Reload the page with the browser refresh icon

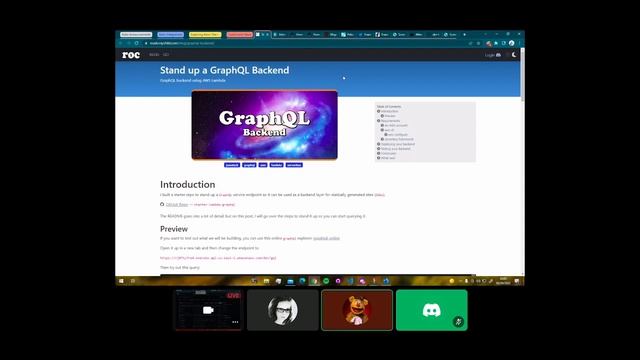click(136, 43)
